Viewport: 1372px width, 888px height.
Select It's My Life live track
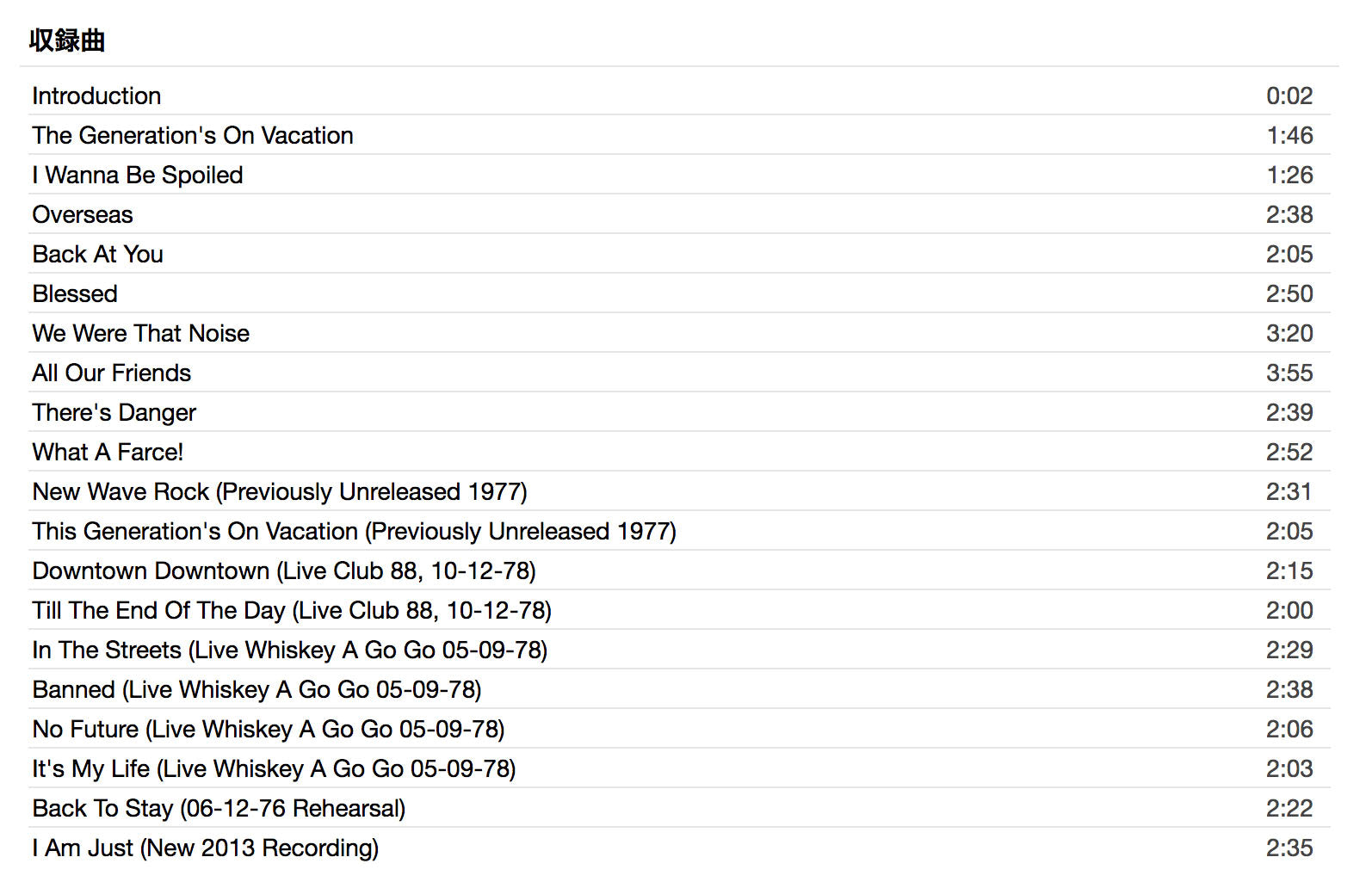tap(274, 768)
